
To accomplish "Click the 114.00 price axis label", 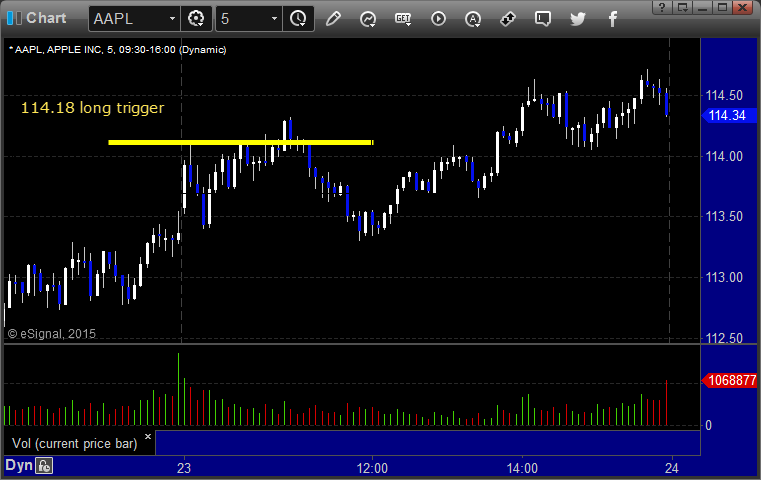I will (x=724, y=156).
